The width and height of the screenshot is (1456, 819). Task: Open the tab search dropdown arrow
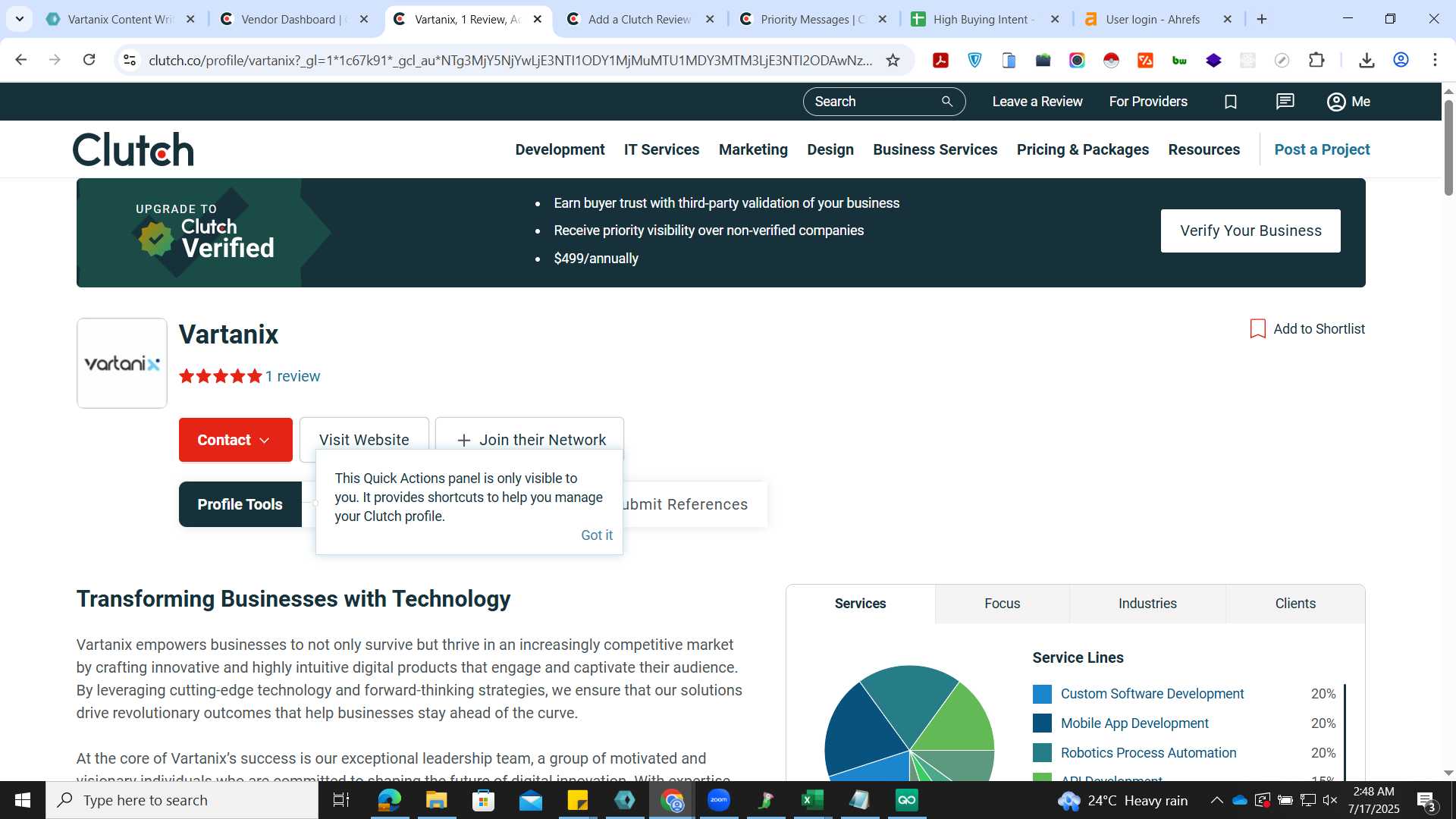[19, 19]
